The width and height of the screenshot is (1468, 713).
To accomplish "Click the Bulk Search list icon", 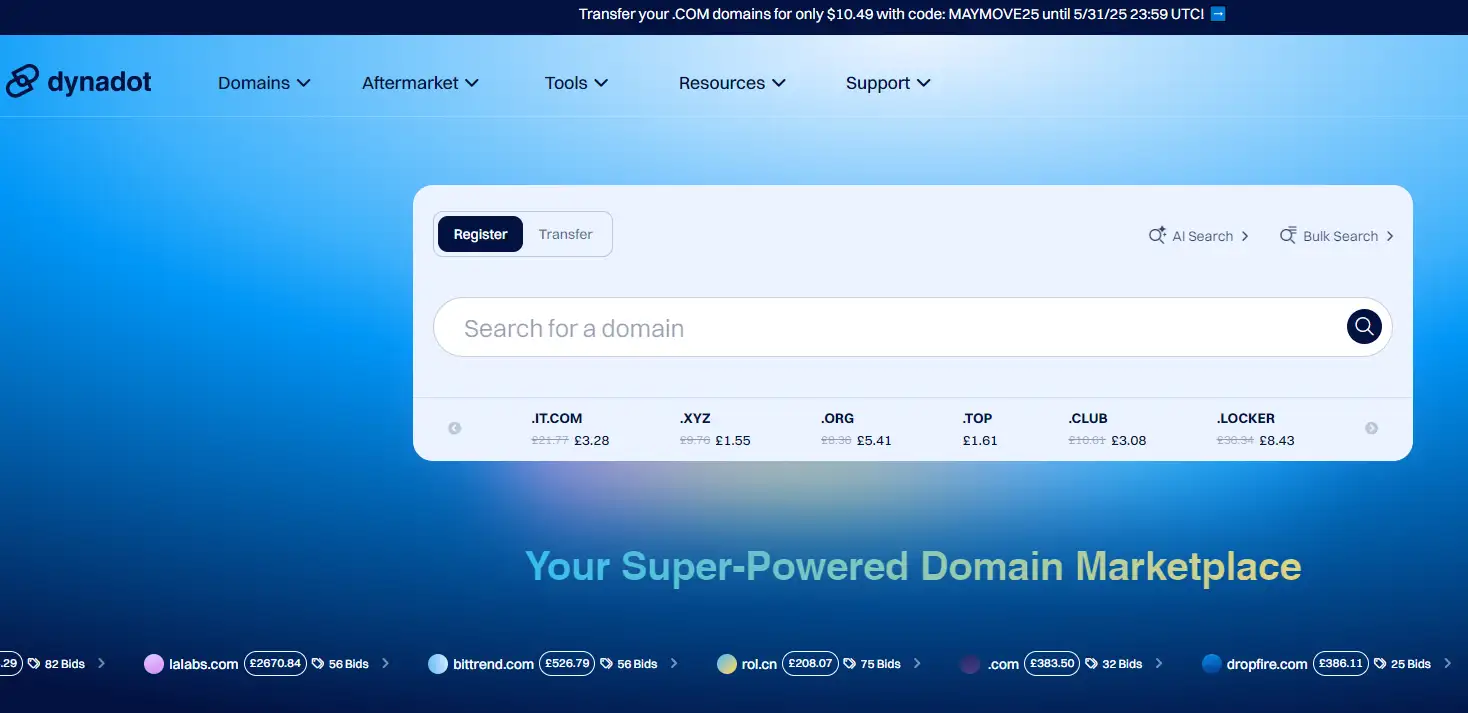I will click(x=1288, y=236).
